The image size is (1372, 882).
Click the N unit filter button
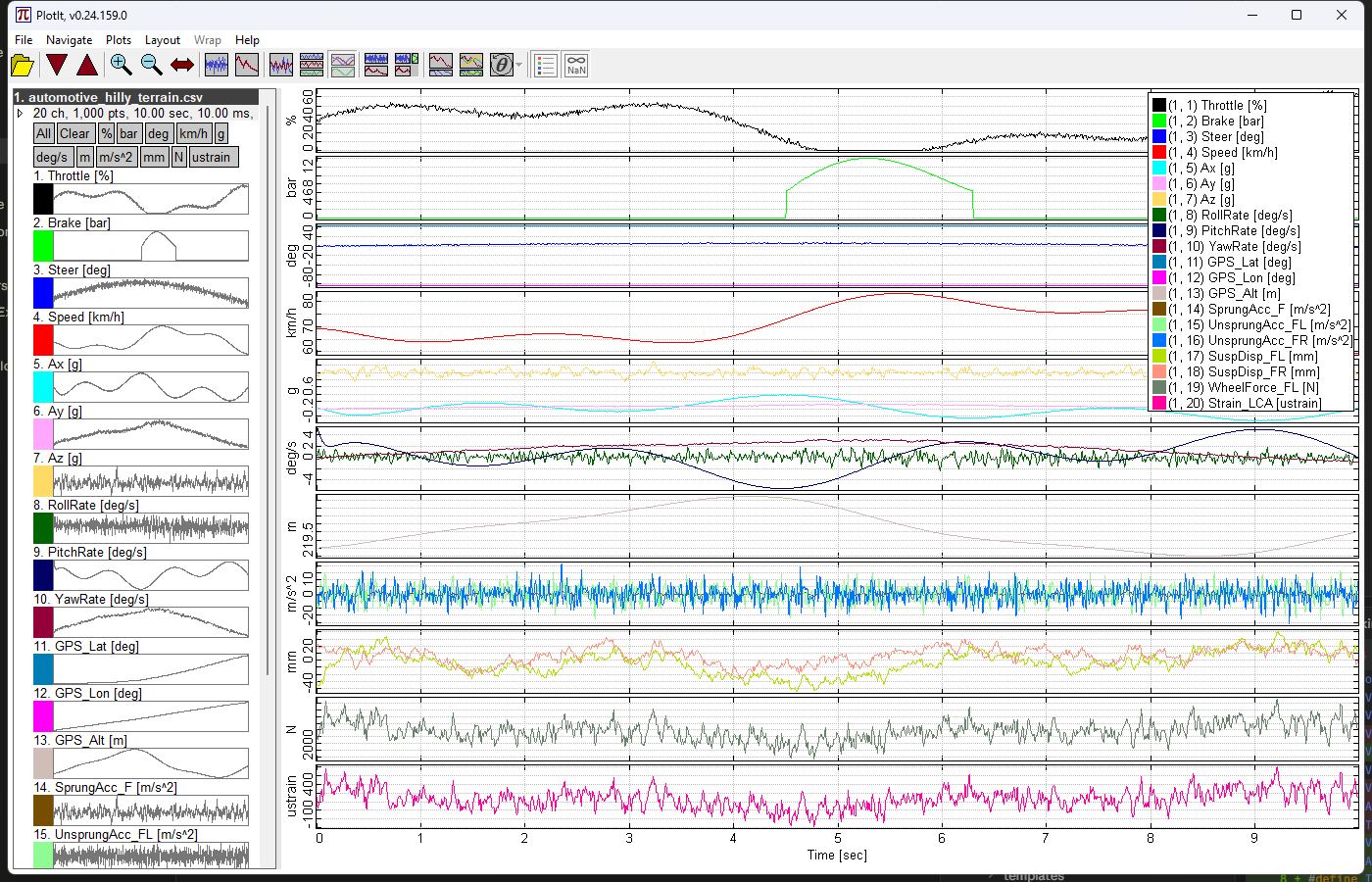pyautogui.click(x=178, y=157)
